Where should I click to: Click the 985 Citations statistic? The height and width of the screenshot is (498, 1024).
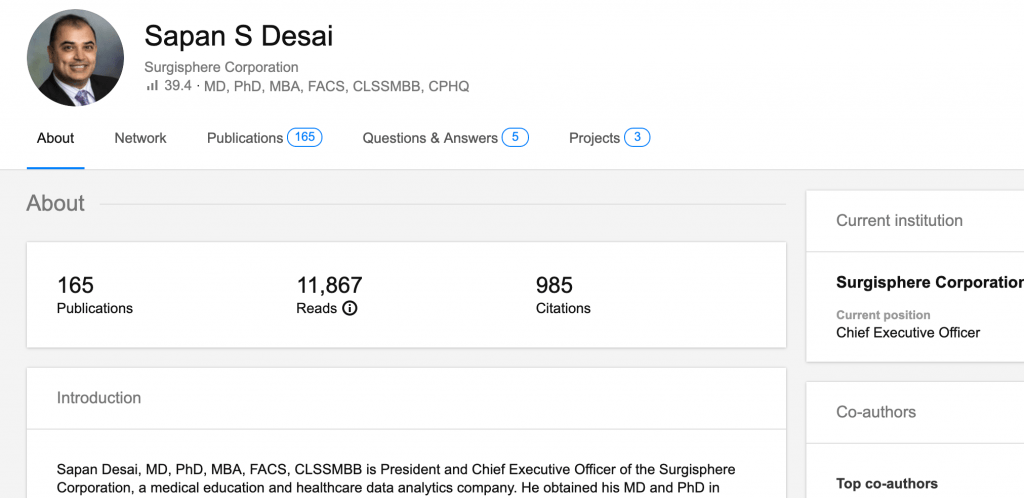click(x=563, y=295)
